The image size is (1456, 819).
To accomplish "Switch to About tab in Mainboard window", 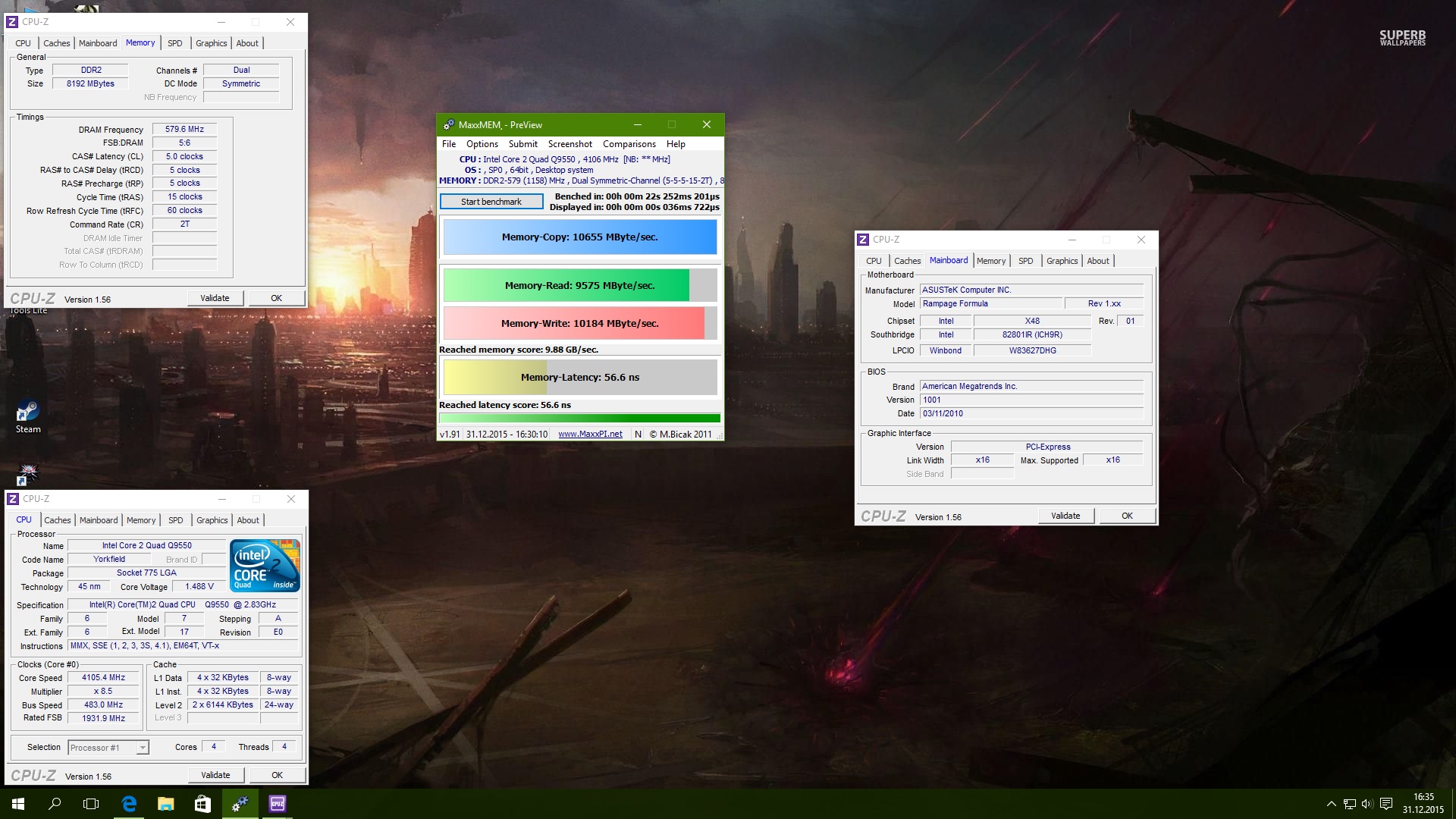I will point(1098,261).
